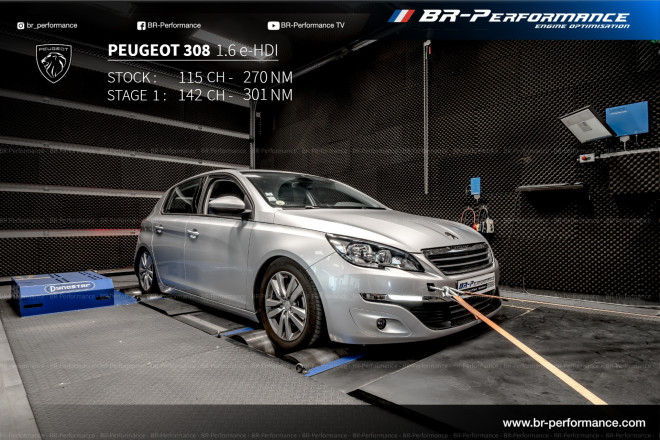
Task: Visit www.br-performance.com link at bottom
Action: pos(573,423)
